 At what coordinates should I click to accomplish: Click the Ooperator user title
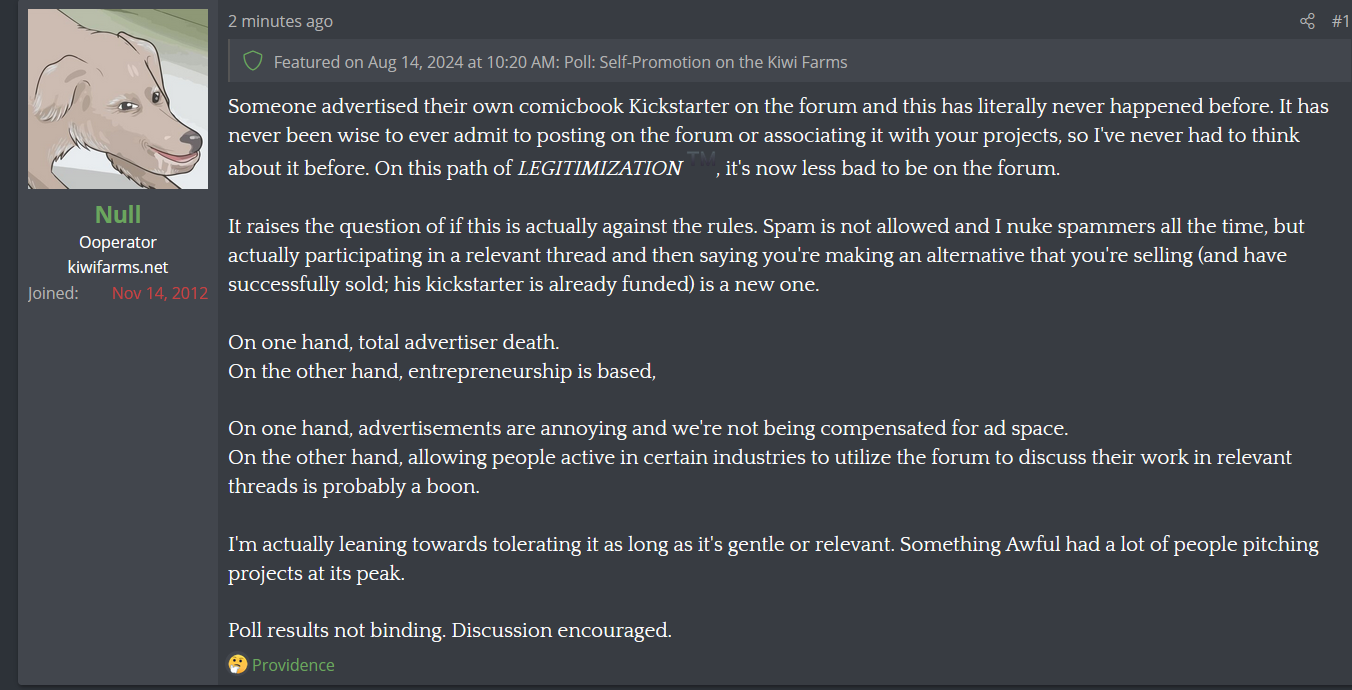(118, 242)
